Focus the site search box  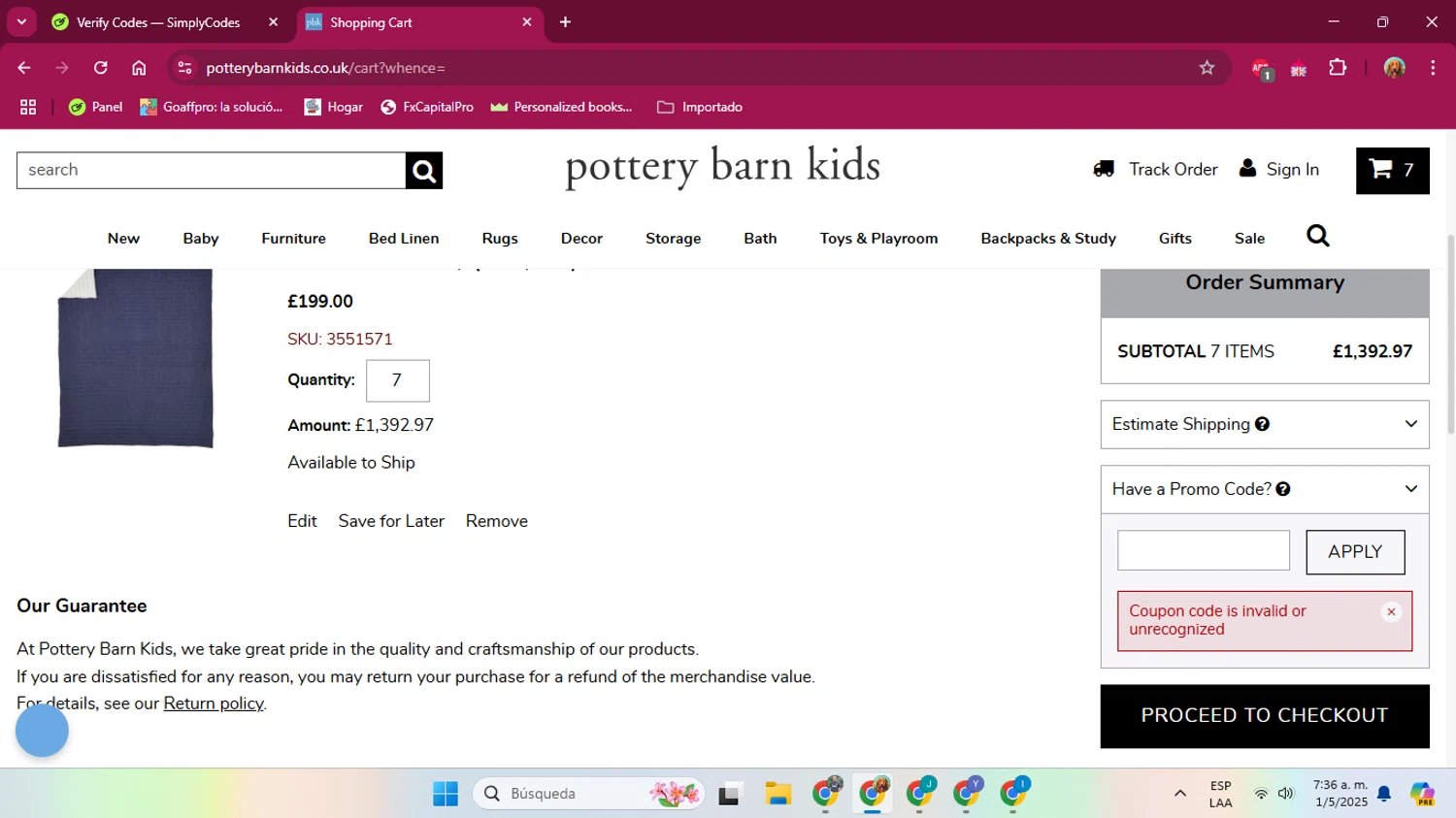(211, 171)
